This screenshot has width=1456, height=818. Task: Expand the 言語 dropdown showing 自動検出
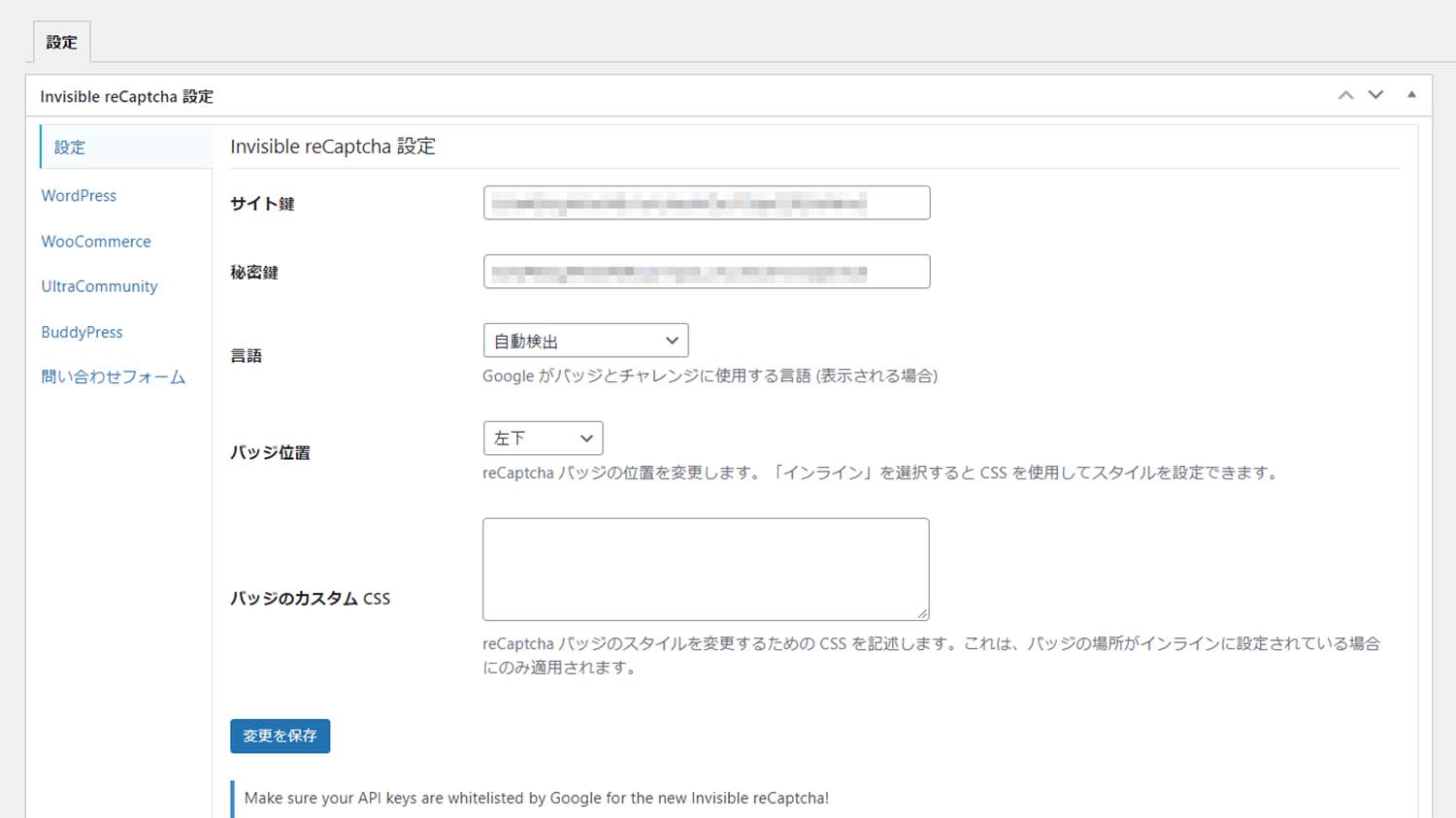(585, 341)
